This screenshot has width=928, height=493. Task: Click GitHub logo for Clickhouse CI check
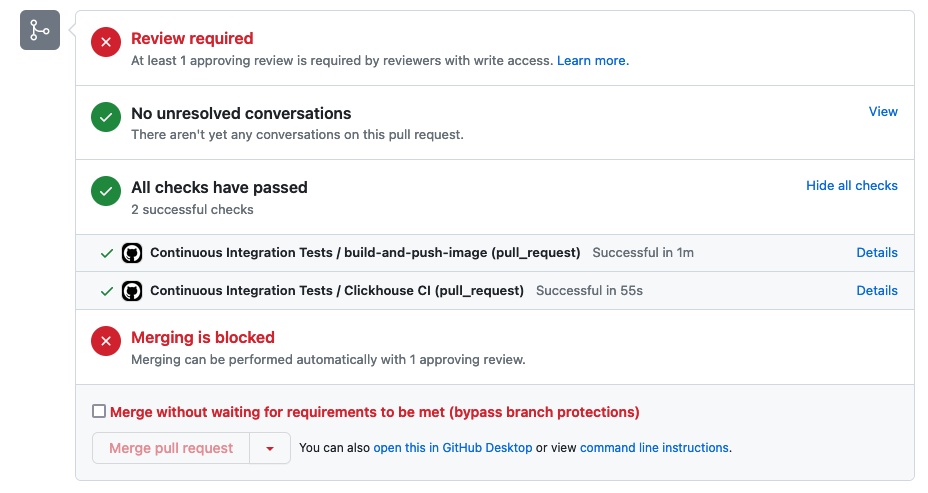pyautogui.click(x=132, y=291)
